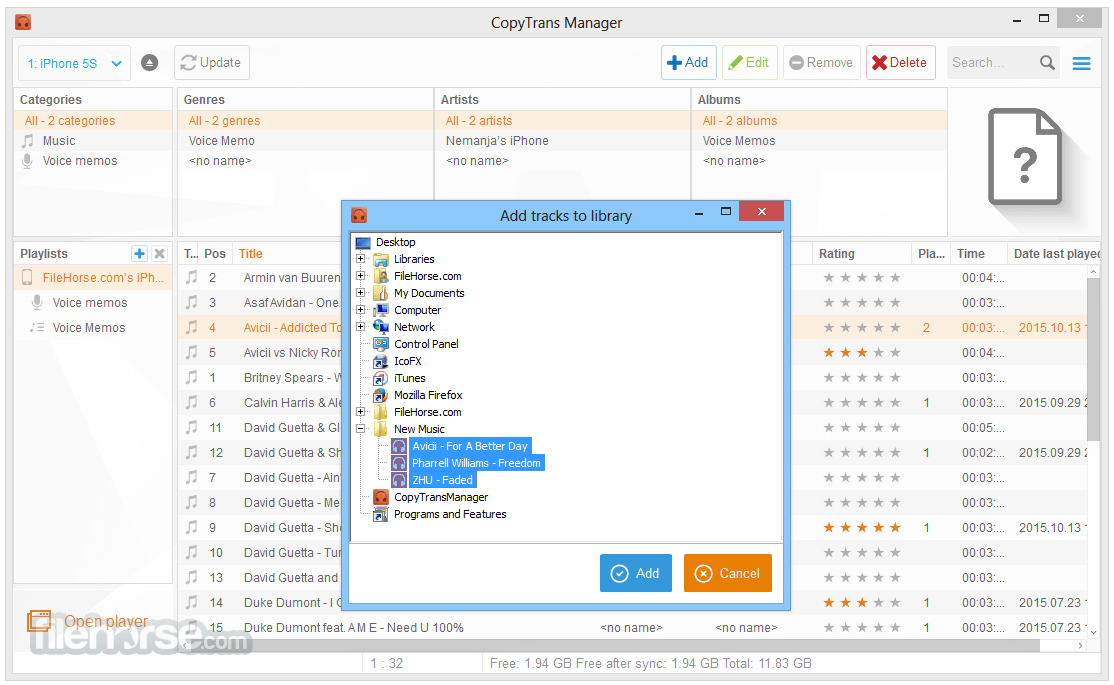Click the Add toolbar button
This screenshot has width=1114, height=685.
688,63
